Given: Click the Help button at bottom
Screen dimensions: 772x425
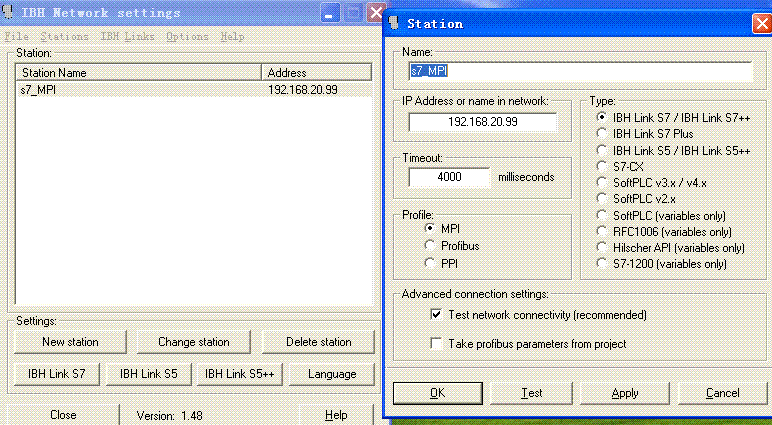Looking at the screenshot, I should pos(336,415).
